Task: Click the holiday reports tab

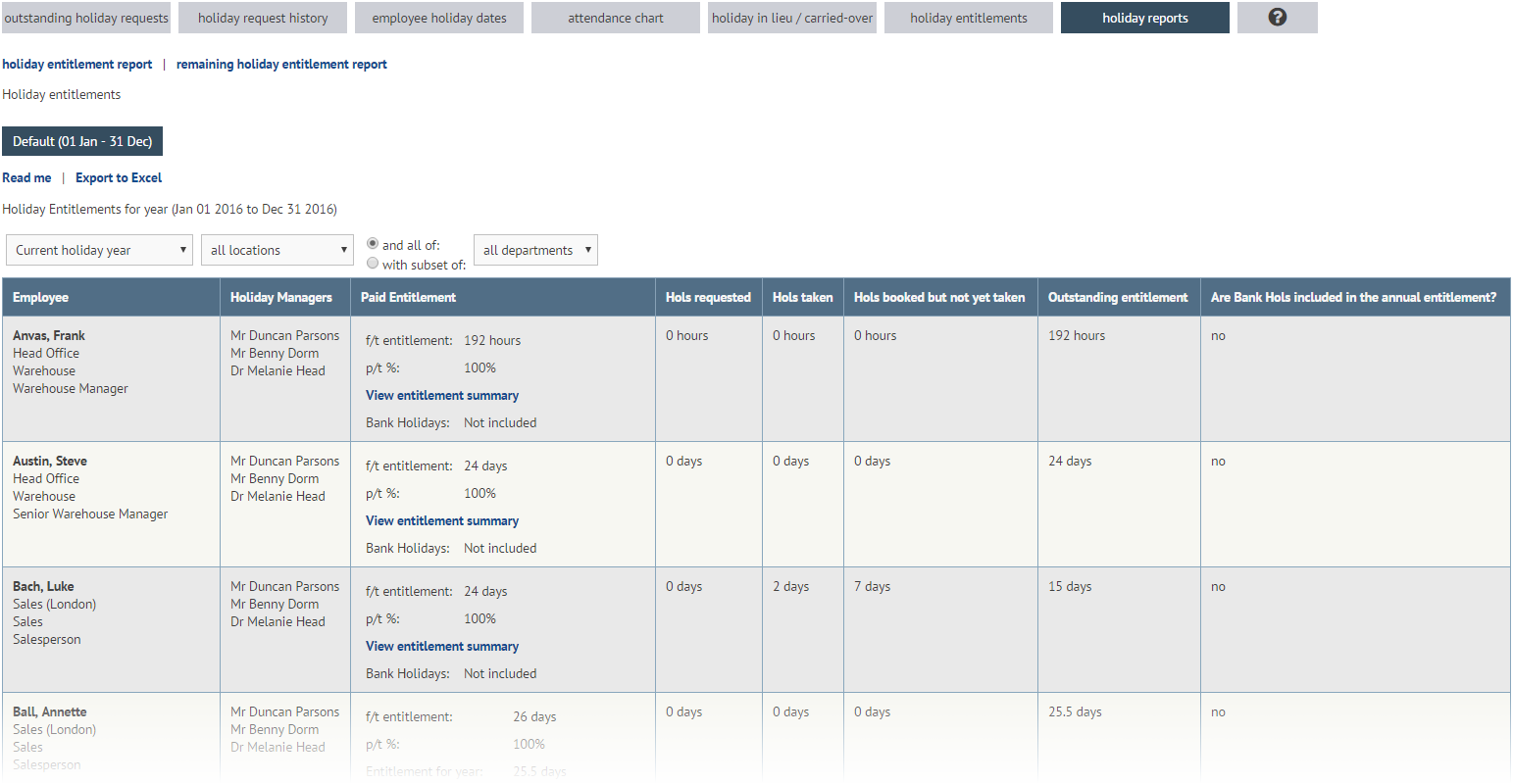Action: [x=1144, y=18]
